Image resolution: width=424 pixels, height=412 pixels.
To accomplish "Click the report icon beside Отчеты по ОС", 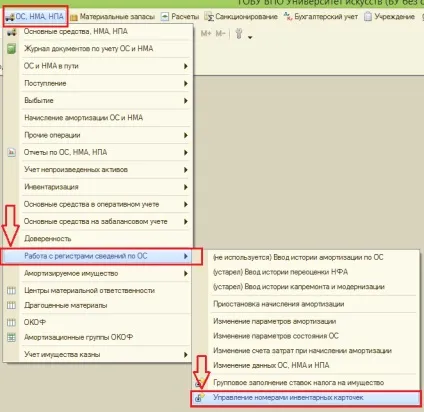I will pos(12,153).
